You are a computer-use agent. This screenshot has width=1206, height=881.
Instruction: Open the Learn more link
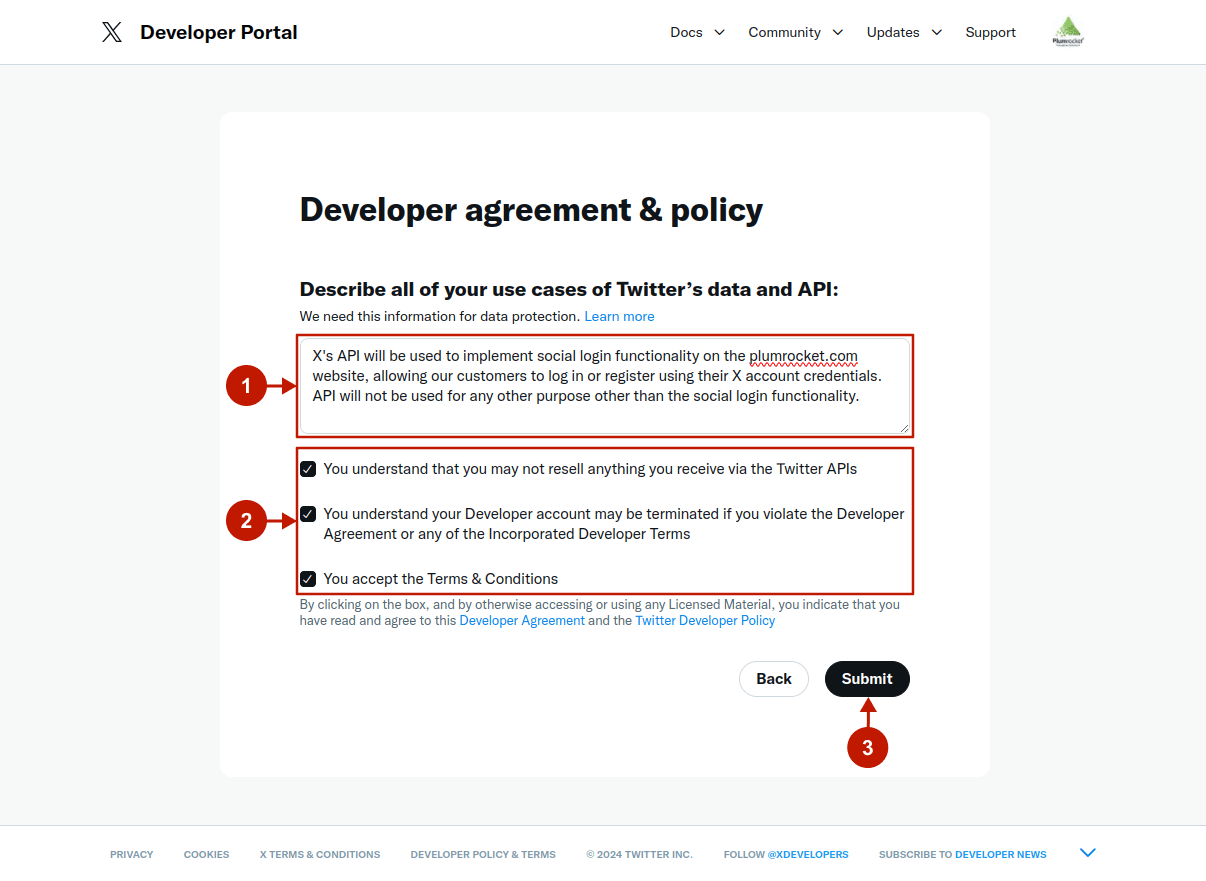tap(619, 316)
